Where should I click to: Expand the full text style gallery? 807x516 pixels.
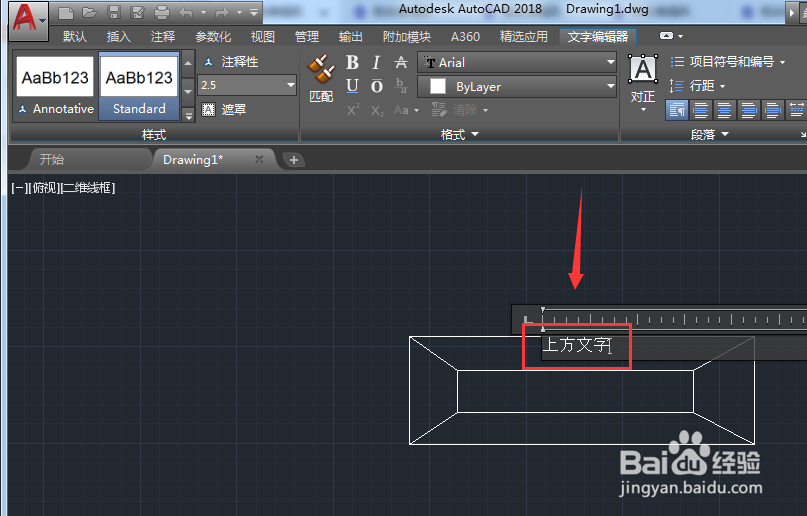tap(188, 116)
